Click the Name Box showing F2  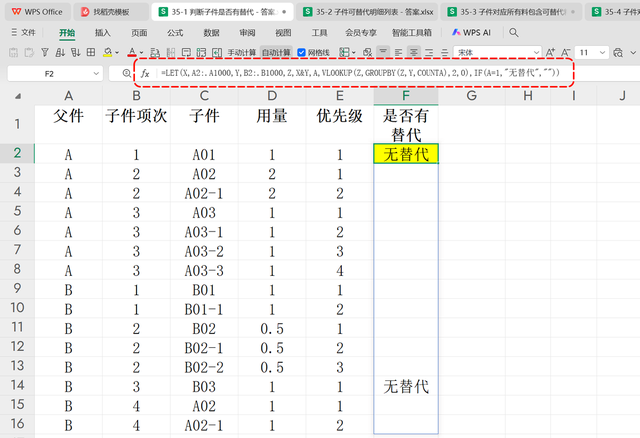[49, 73]
